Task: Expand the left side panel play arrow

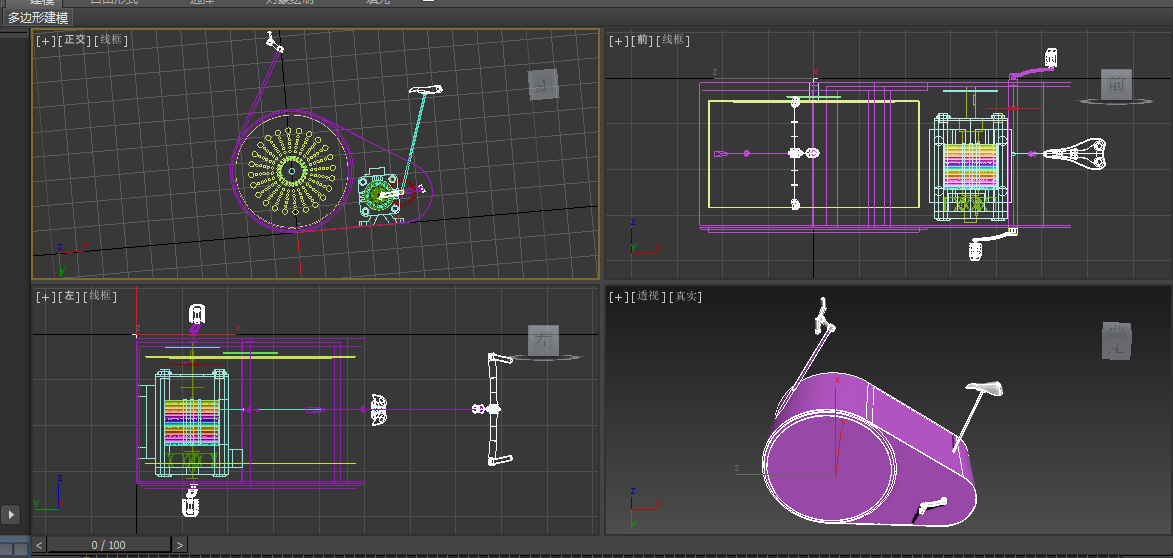Action: click(10, 515)
